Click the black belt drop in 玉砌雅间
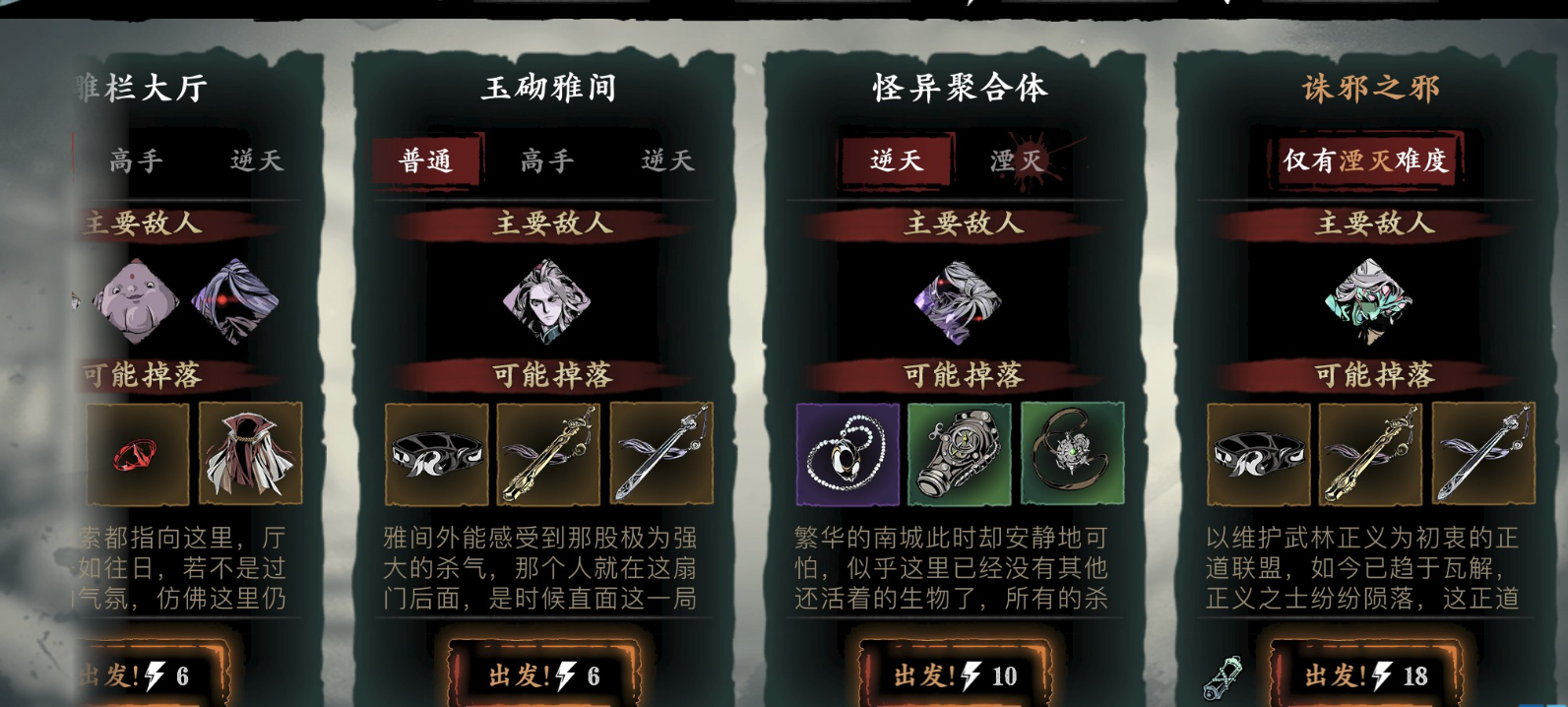The height and width of the screenshot is (707, 1568). tap(436, 454)
